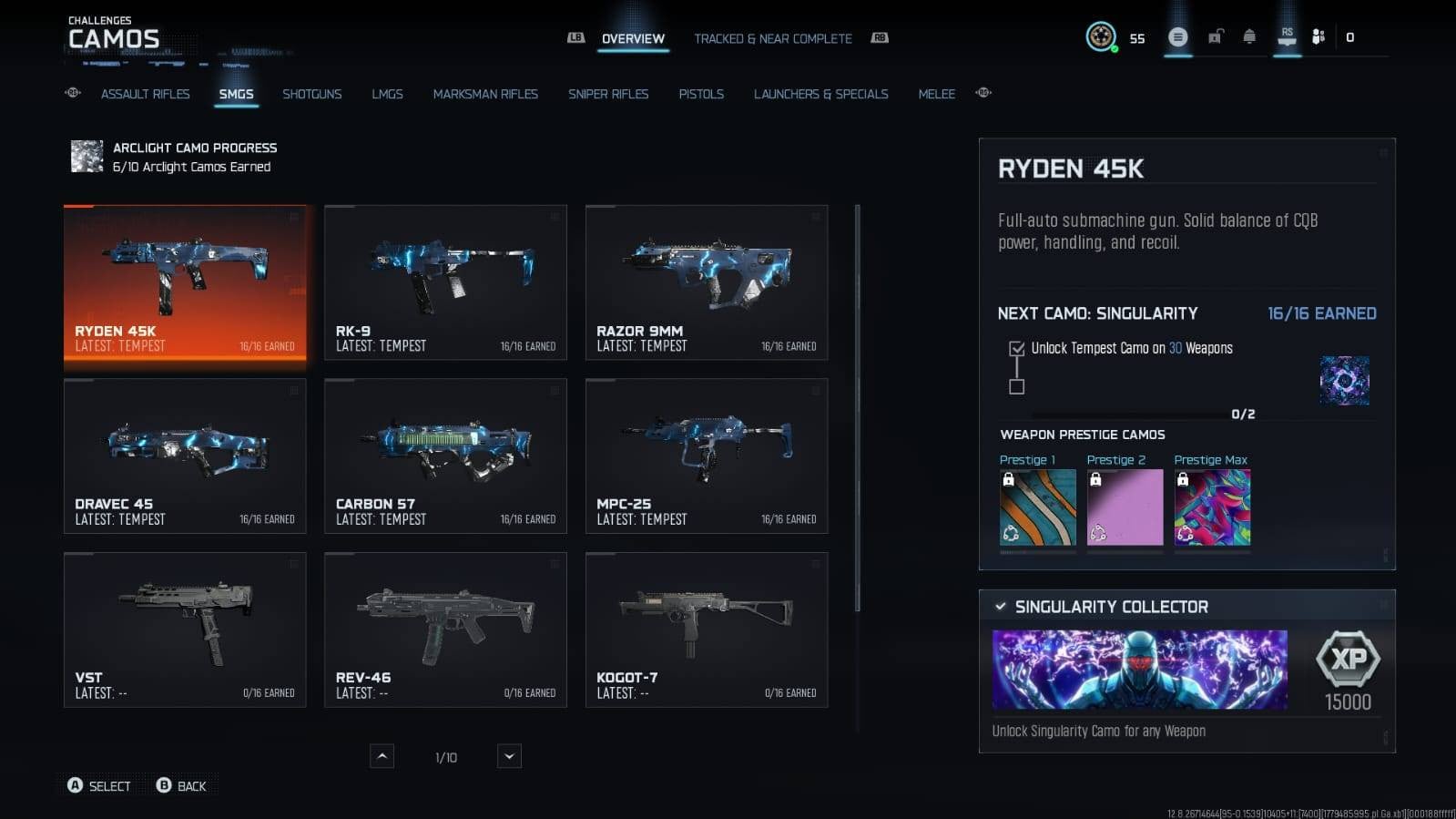The height and width of the screenshot is (819, 1456).
Task: Select the Kogot-7 weapon card
Action: [x=707, y=630]
